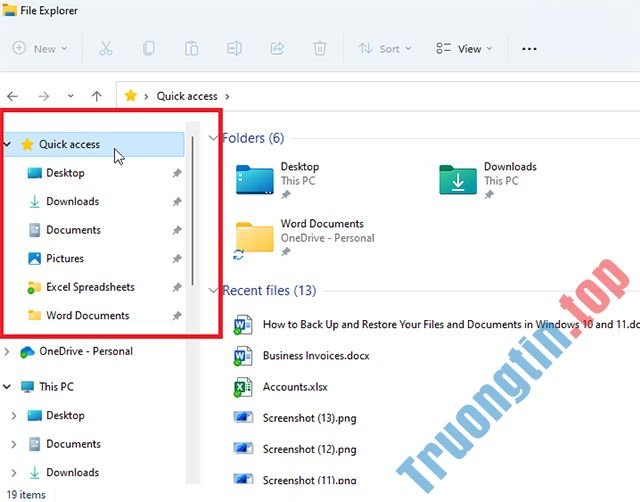The image size is (640, 502).
Task: Expand Desktop under This PC
Action: tap(13, 415)
